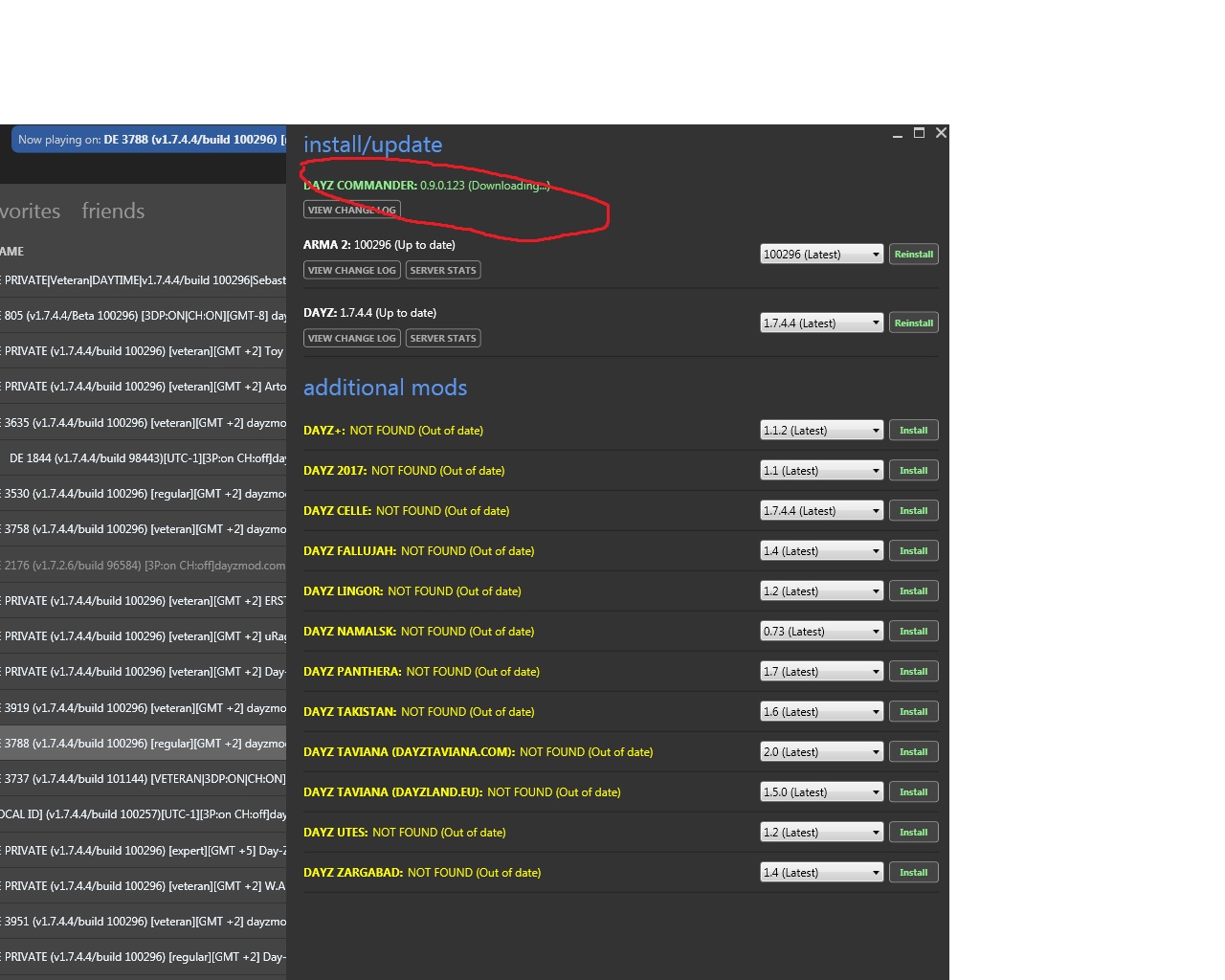1225x980 pixels.
Task: Select server row 3635 veteran dayzmod
Action: coord(143,423)
